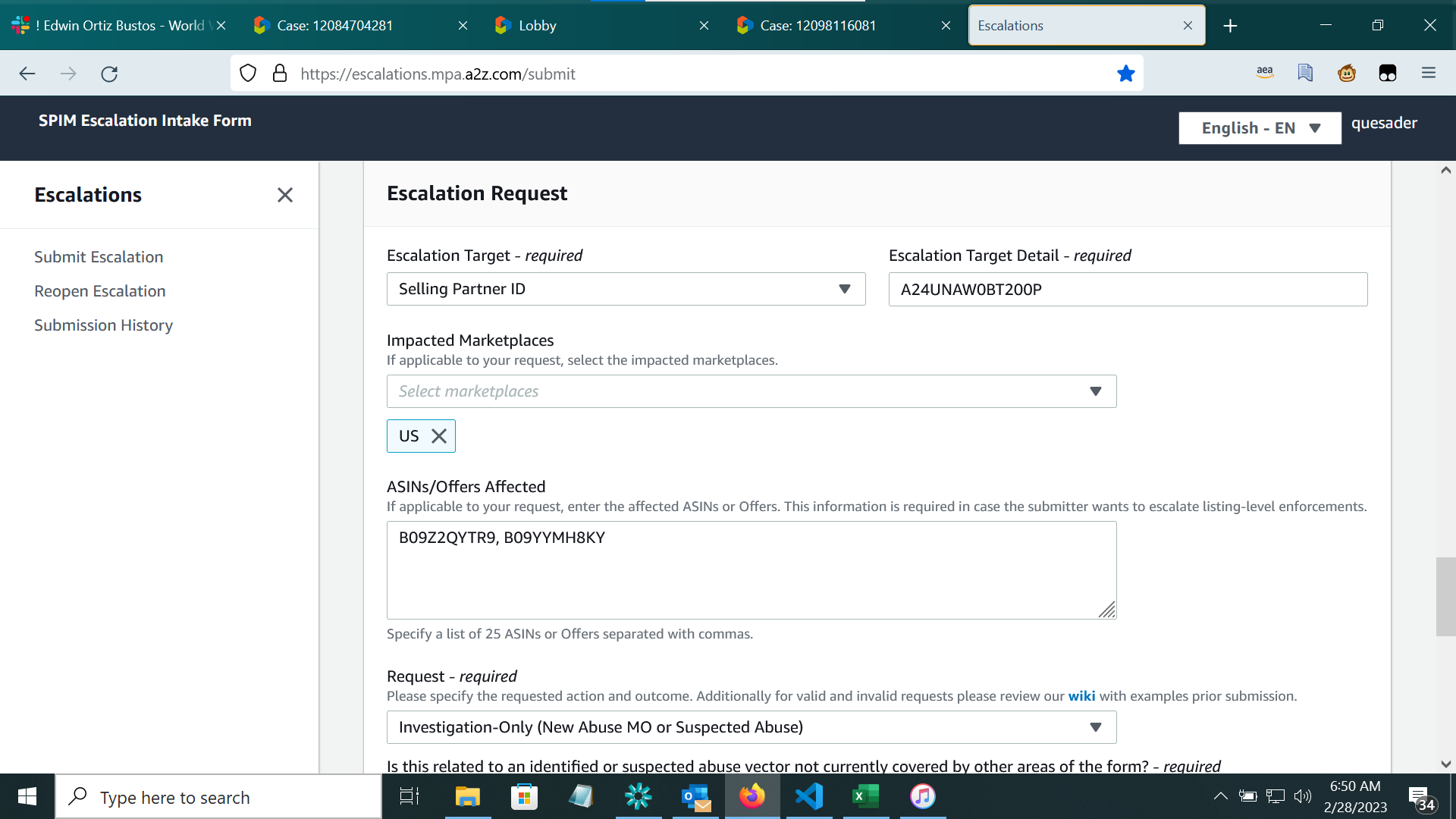Reload the page with the refresh icon
This screenshot has width=1456, height=819.
pyautogui.click(x=109, y=74)
